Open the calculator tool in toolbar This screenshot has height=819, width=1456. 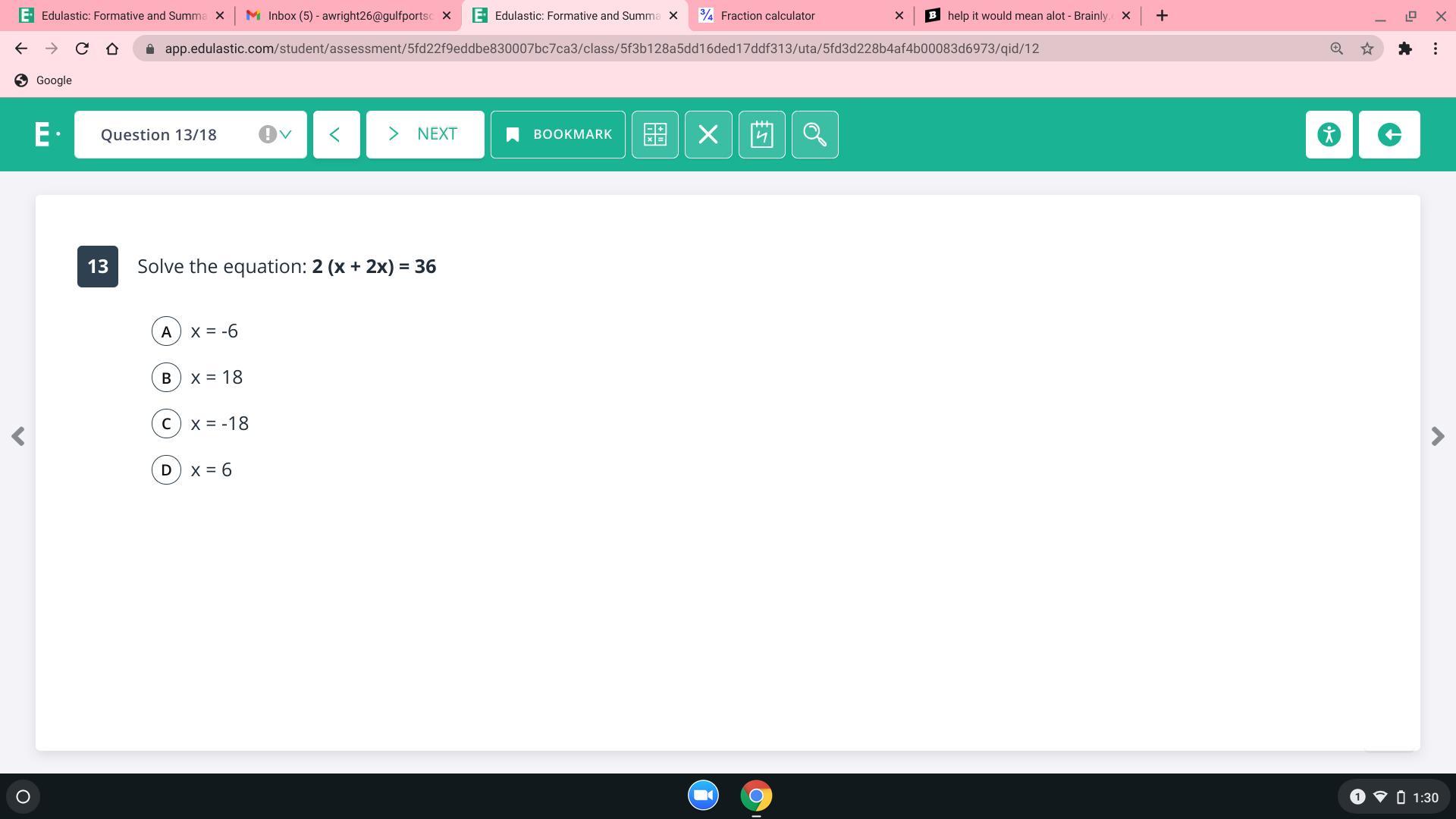pyautogui.click(x=654, y=134)
